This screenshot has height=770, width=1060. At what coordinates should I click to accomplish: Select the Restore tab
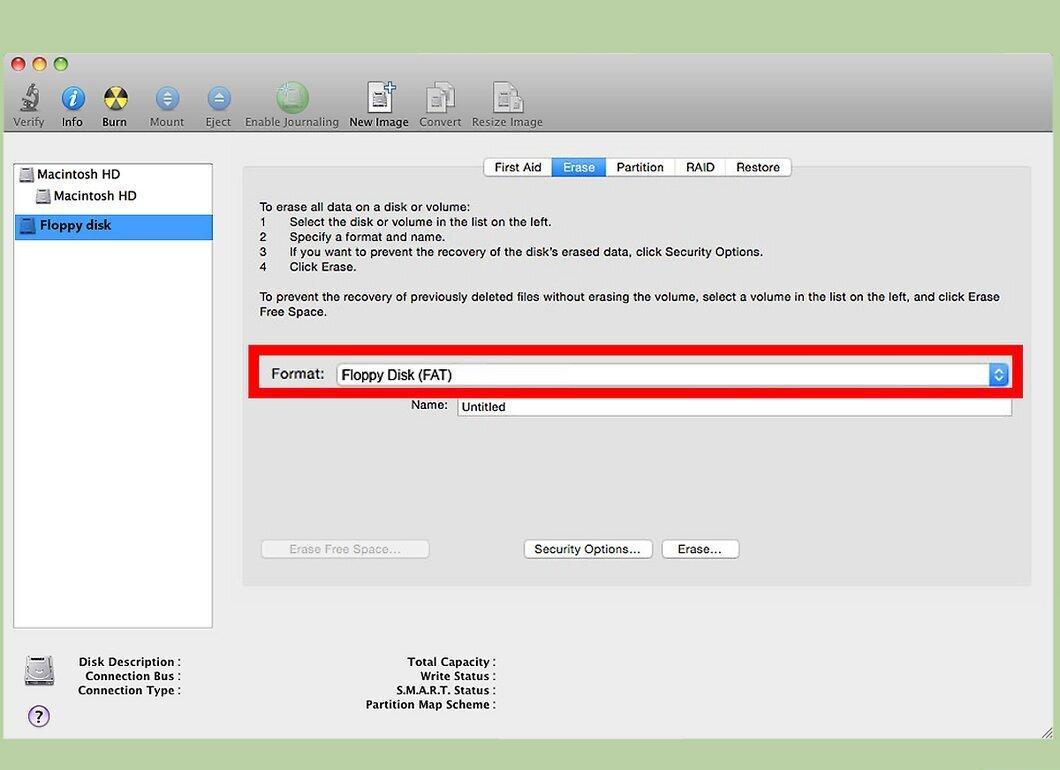point(758,167)
